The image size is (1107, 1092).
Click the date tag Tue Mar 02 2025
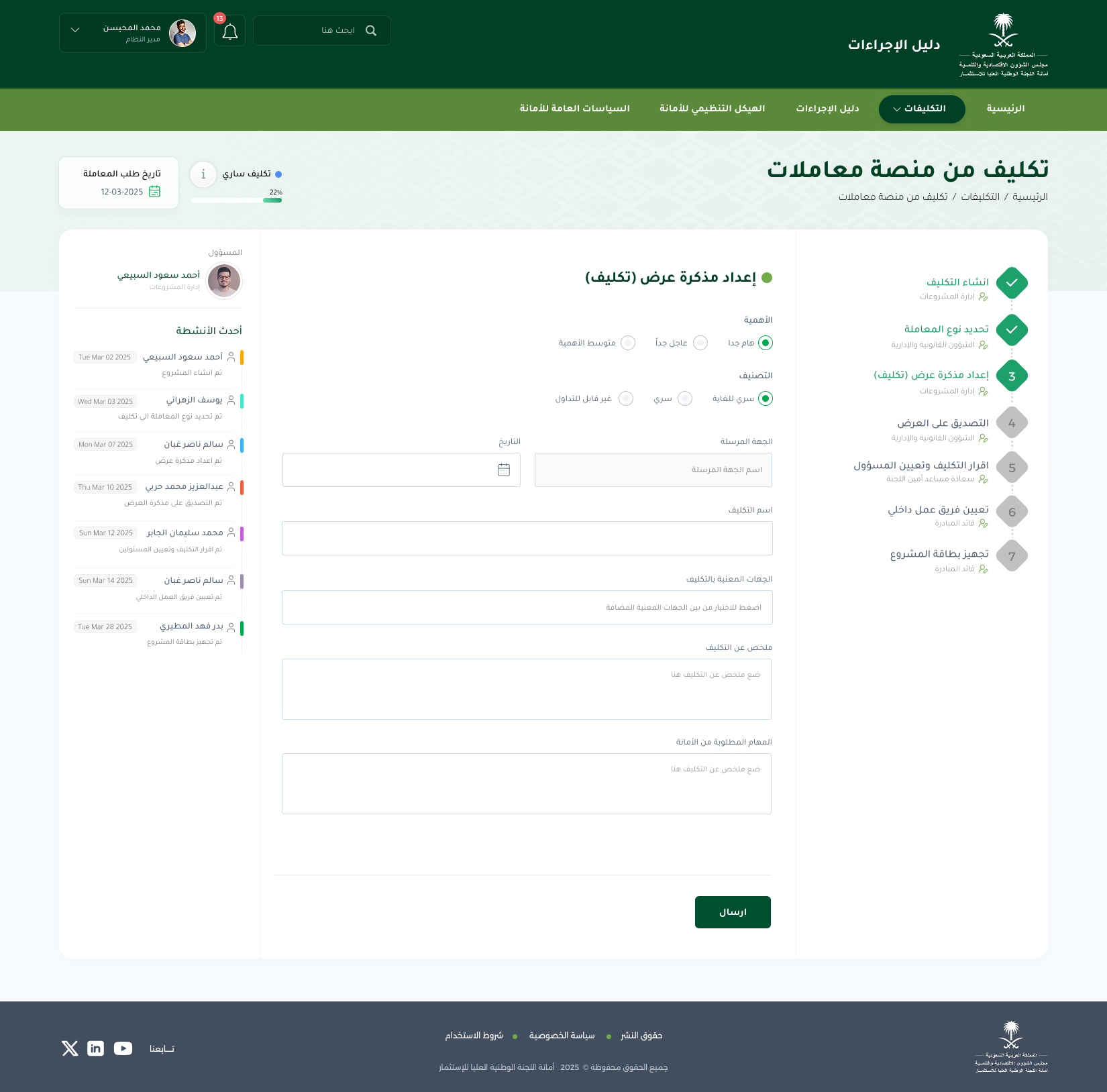pyautogui.click(x=105, y=358)
